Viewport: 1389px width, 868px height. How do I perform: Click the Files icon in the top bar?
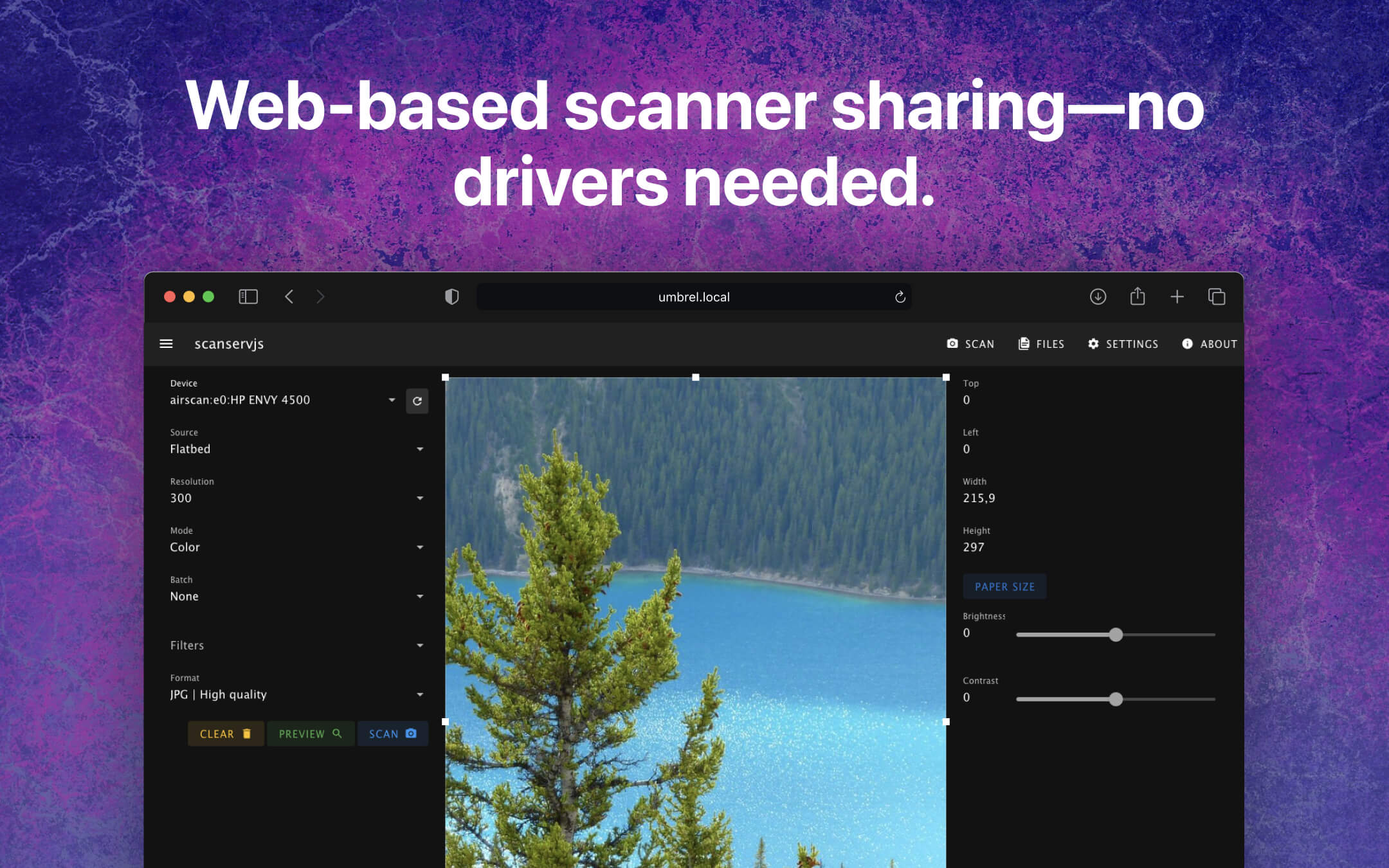coord(1022,343)
